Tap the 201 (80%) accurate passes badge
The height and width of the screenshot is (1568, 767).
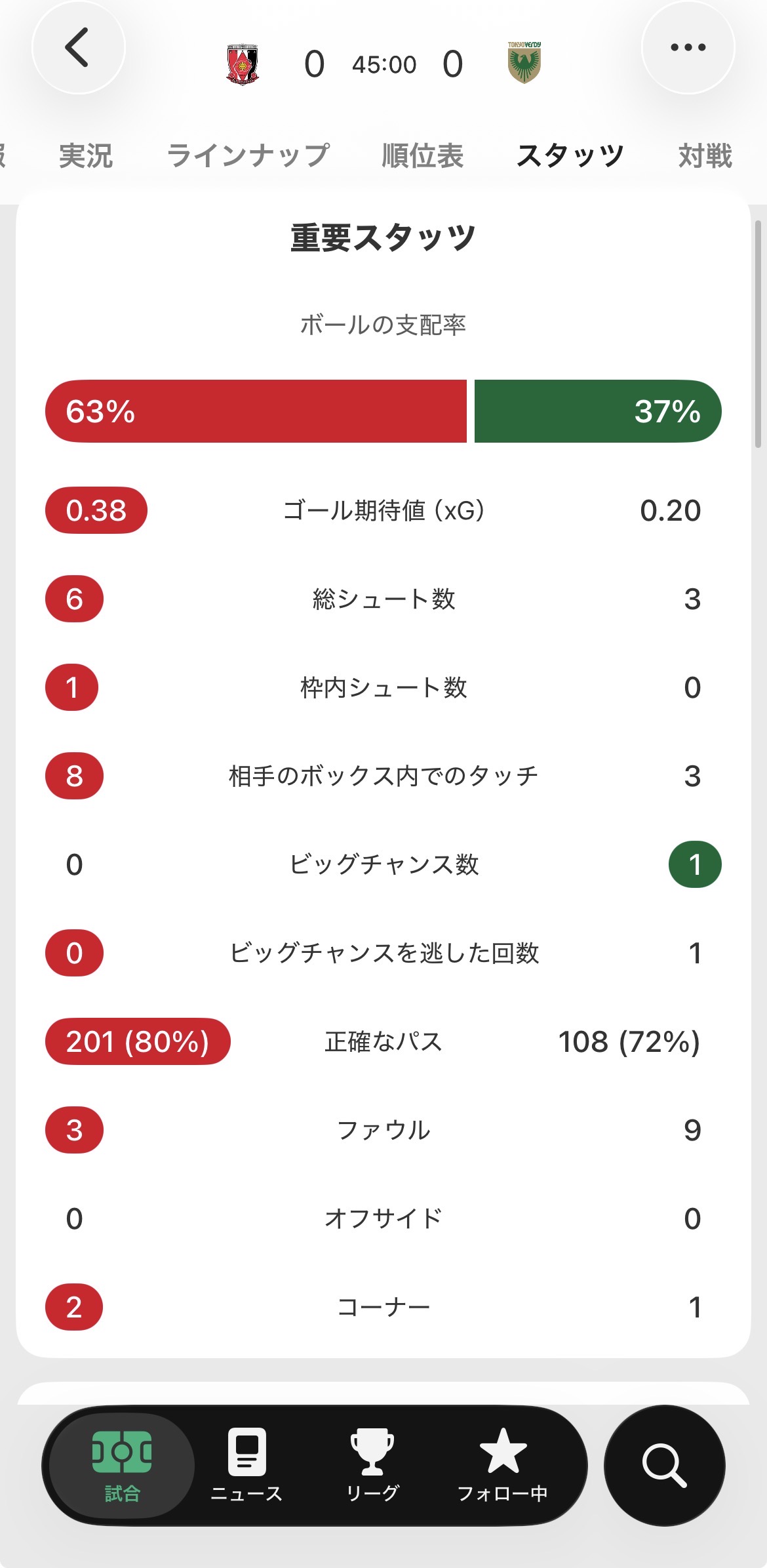coord(138,1041)
